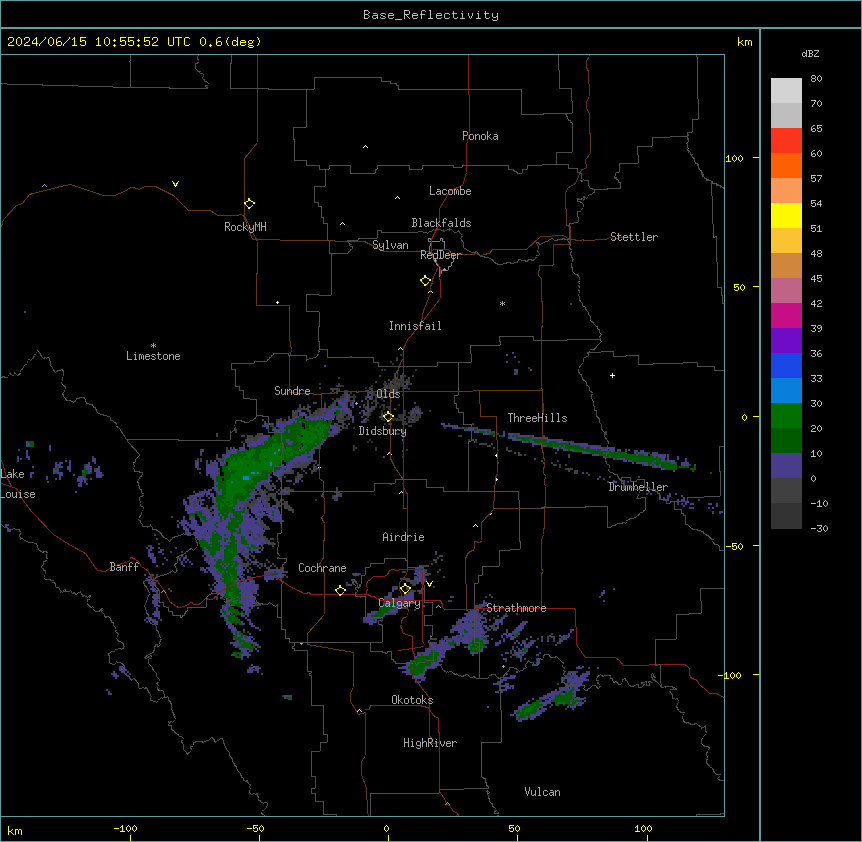Click the Banff label
862x842 pixels.
124,567
